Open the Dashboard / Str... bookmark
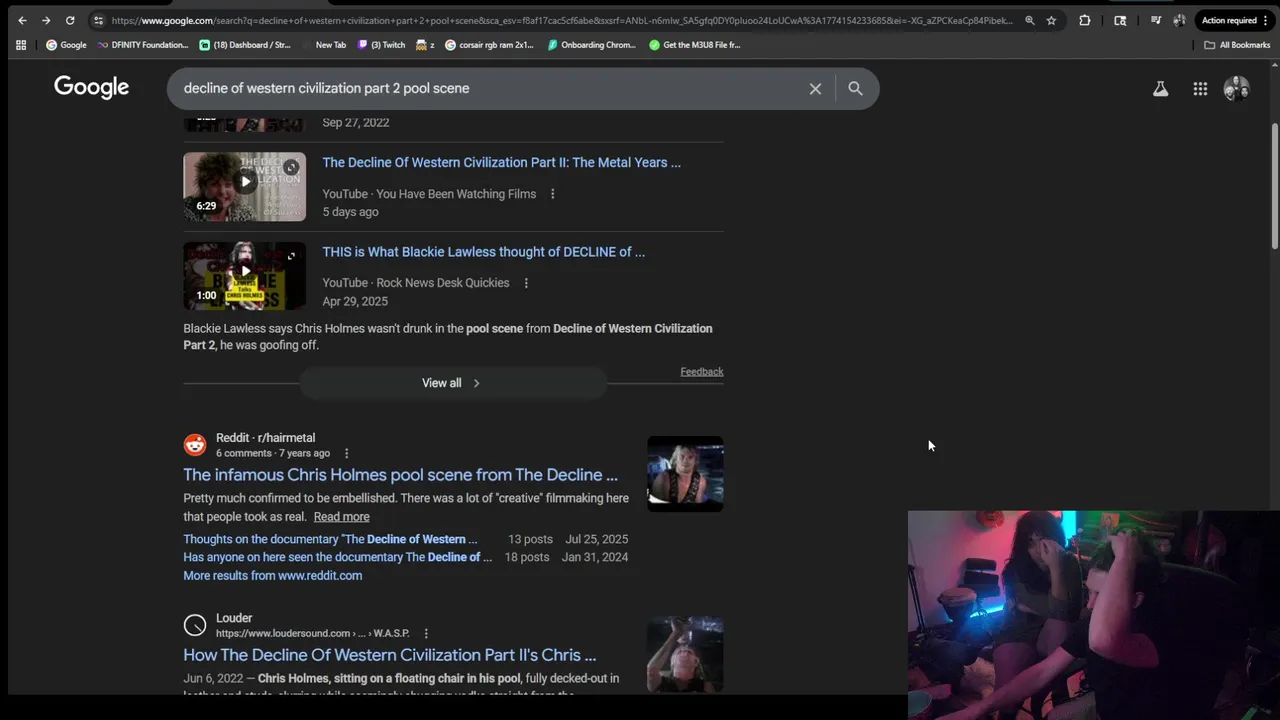 [245, 45]
